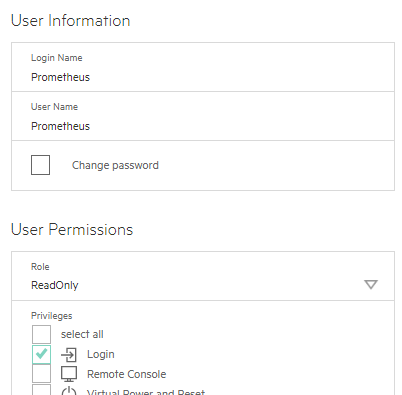
Task: Uncheck the Login privilege checkbox
Action: [41, 354]
